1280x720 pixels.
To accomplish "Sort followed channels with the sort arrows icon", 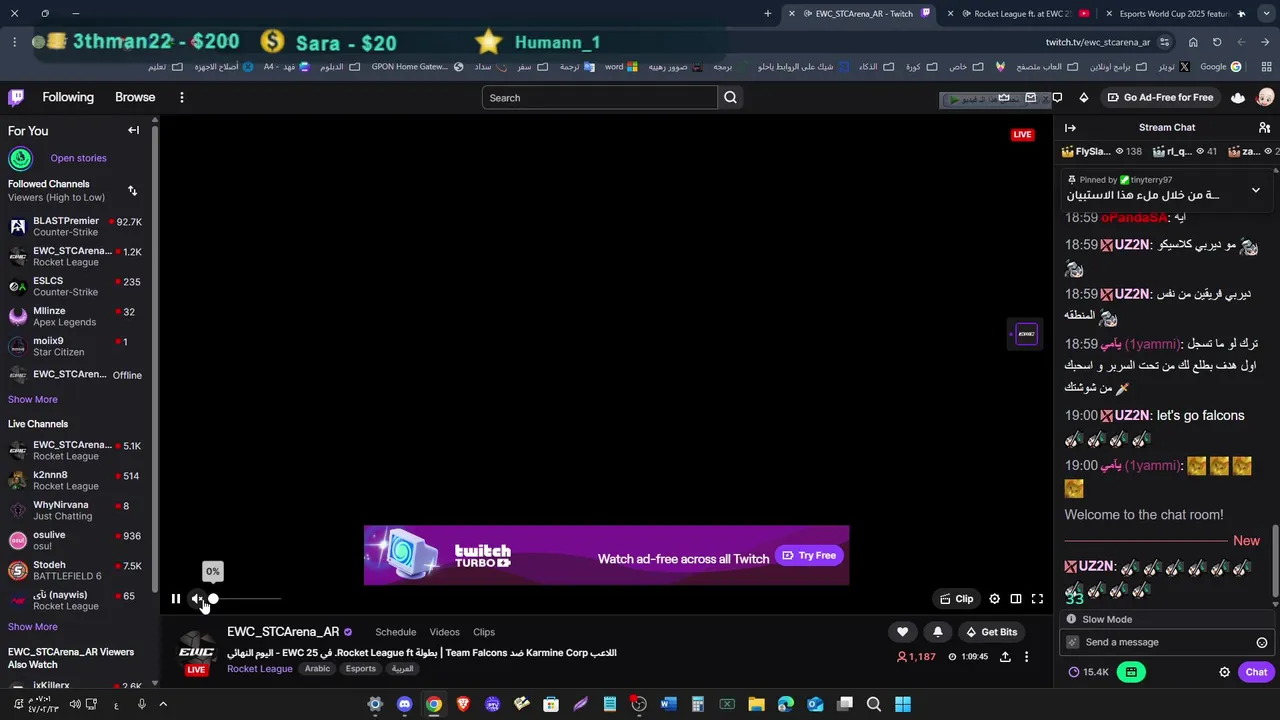I will click(132, 190).
